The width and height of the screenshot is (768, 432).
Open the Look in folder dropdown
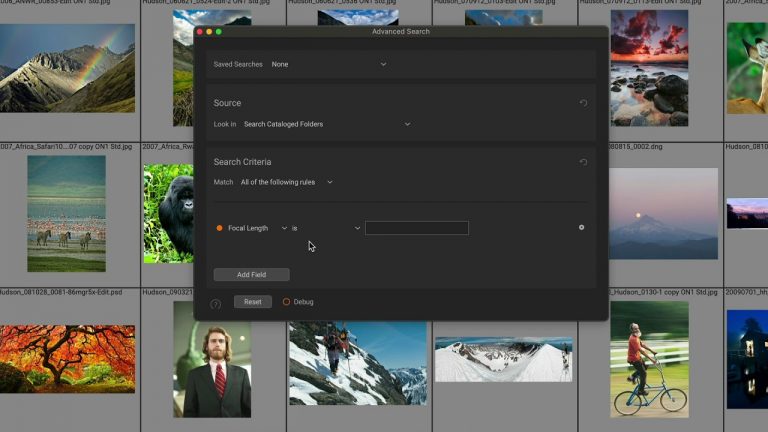tap(327, 124)
